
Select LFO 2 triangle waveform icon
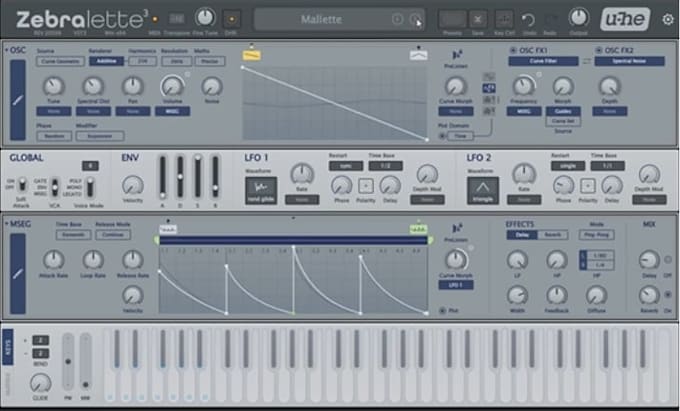coord(483,190)
